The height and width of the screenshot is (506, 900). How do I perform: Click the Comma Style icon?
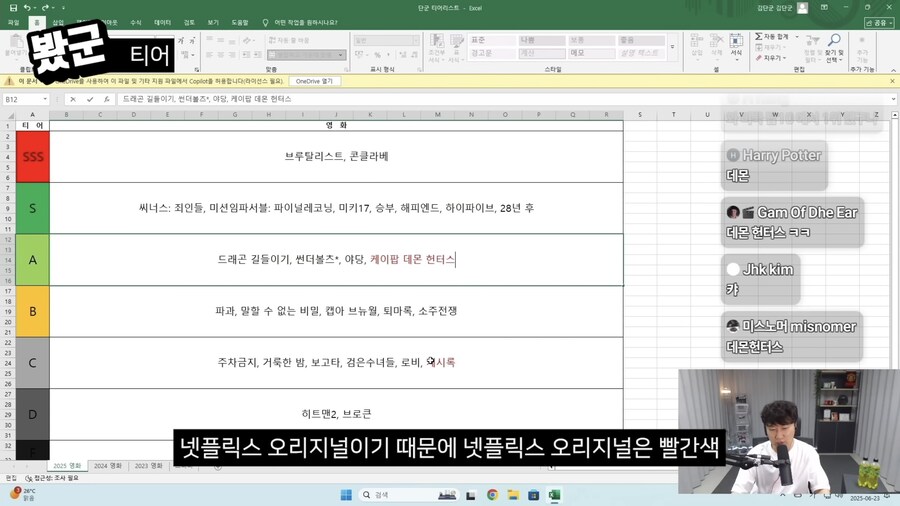[x=389, y=55]
